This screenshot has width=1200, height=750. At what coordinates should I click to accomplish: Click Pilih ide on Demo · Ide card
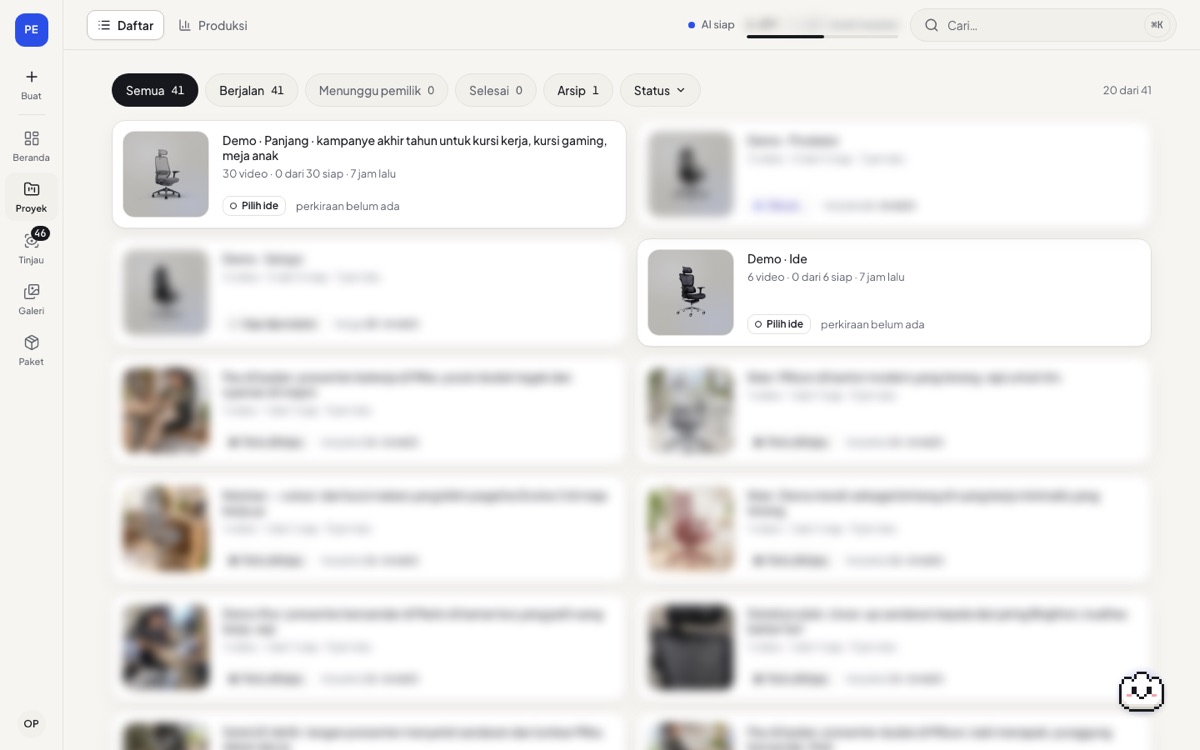pyautogui.click(x=779, y=324)
